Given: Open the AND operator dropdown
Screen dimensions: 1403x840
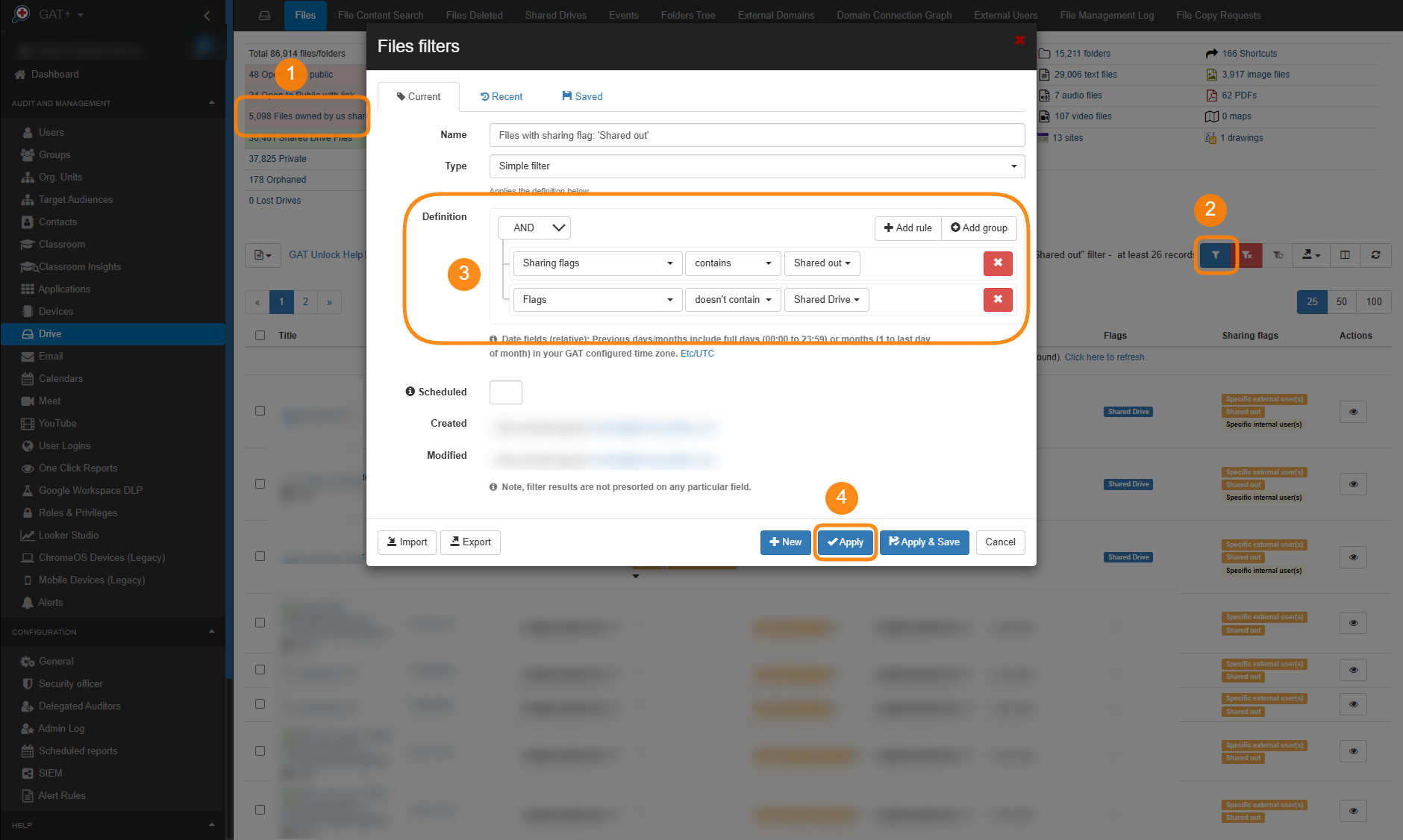Looking at the screenshot, I should pos(534,228).
